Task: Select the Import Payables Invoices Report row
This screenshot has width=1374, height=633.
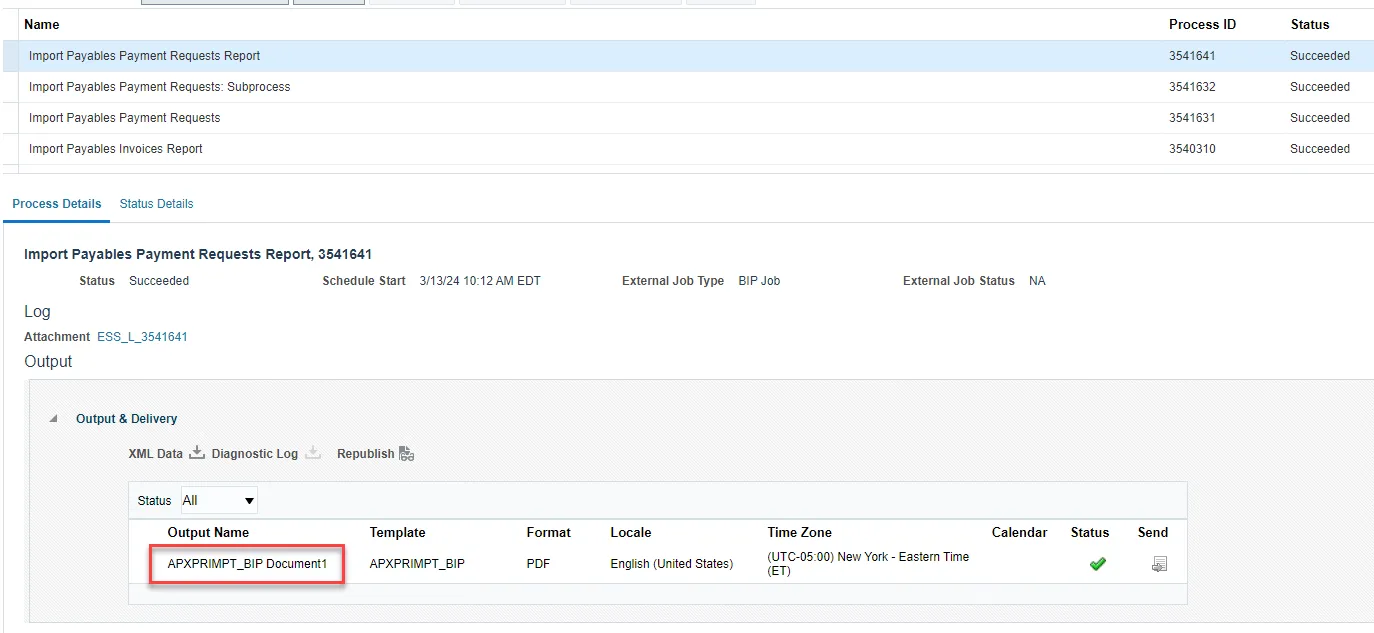Action: click(x=116, y=149)
